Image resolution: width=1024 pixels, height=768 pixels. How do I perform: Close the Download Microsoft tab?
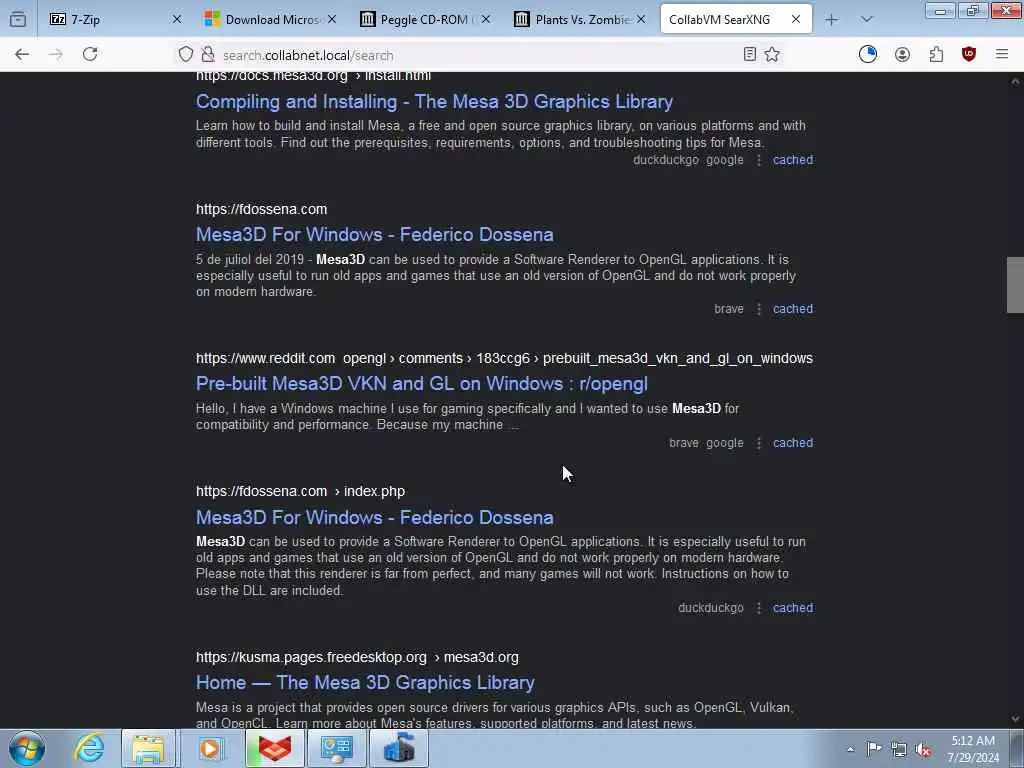click(x=332, y=20)
